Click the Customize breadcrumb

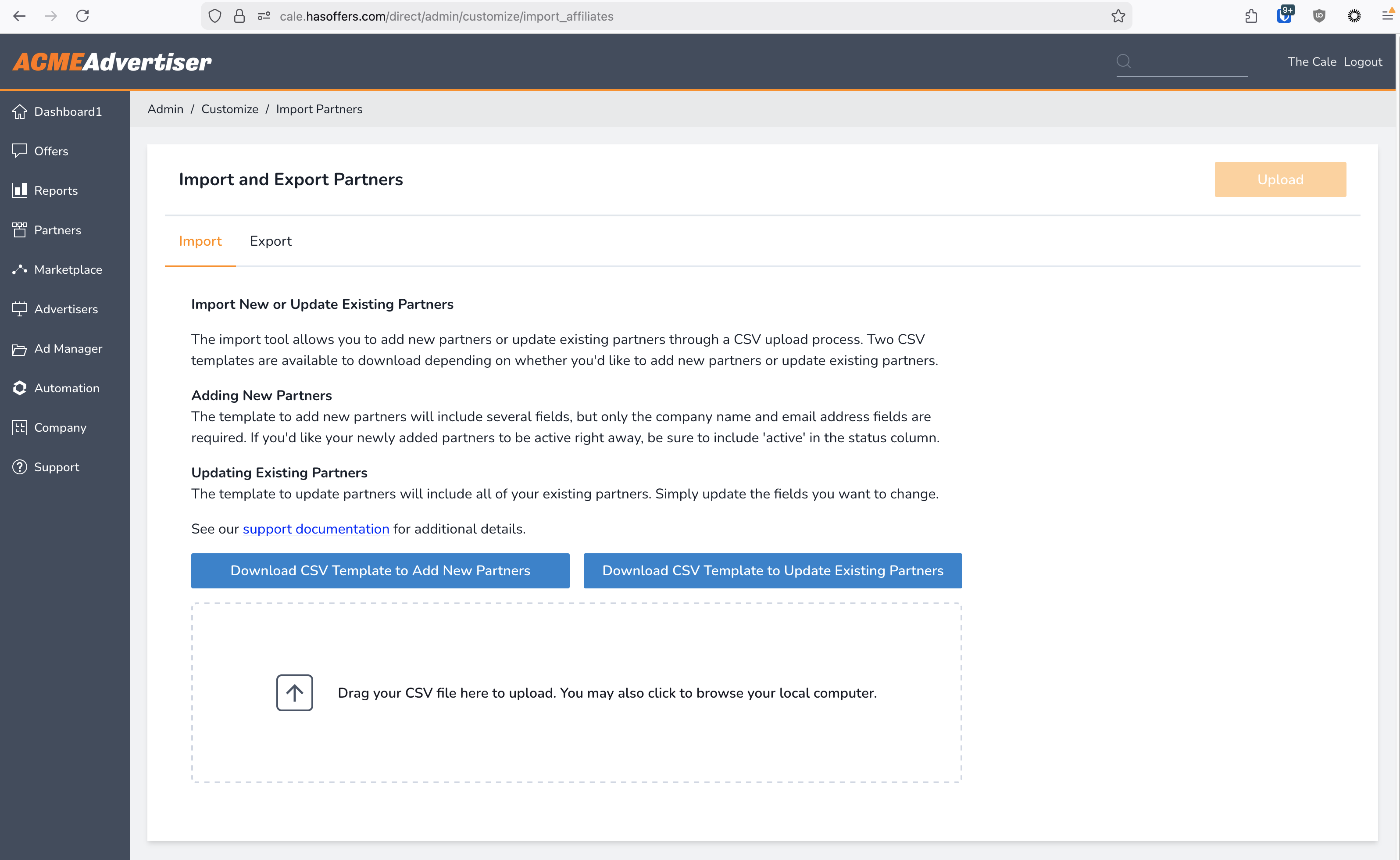point(230,109)
